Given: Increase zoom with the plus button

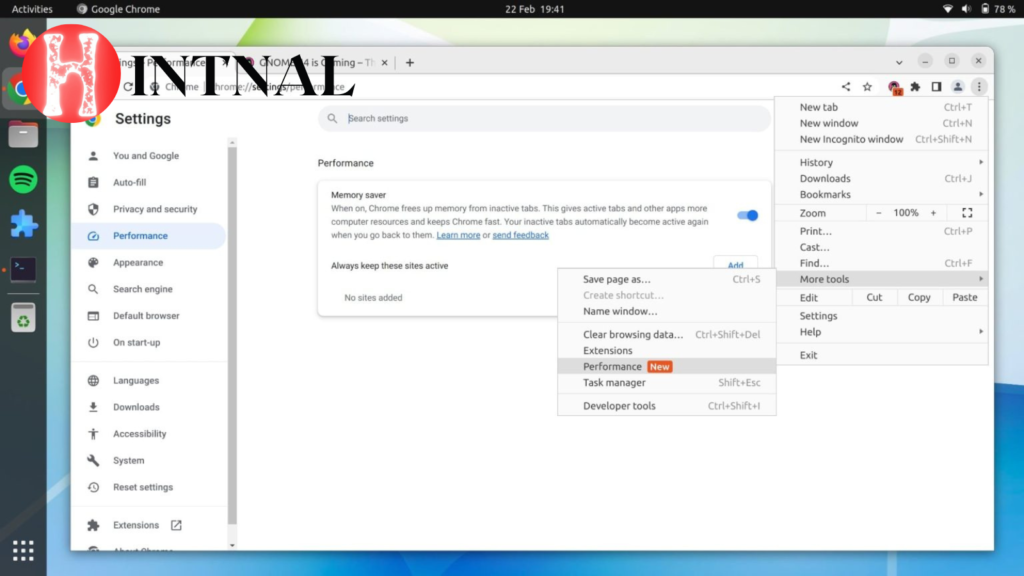Looking at the screenshot, I should tap(933, 213).
